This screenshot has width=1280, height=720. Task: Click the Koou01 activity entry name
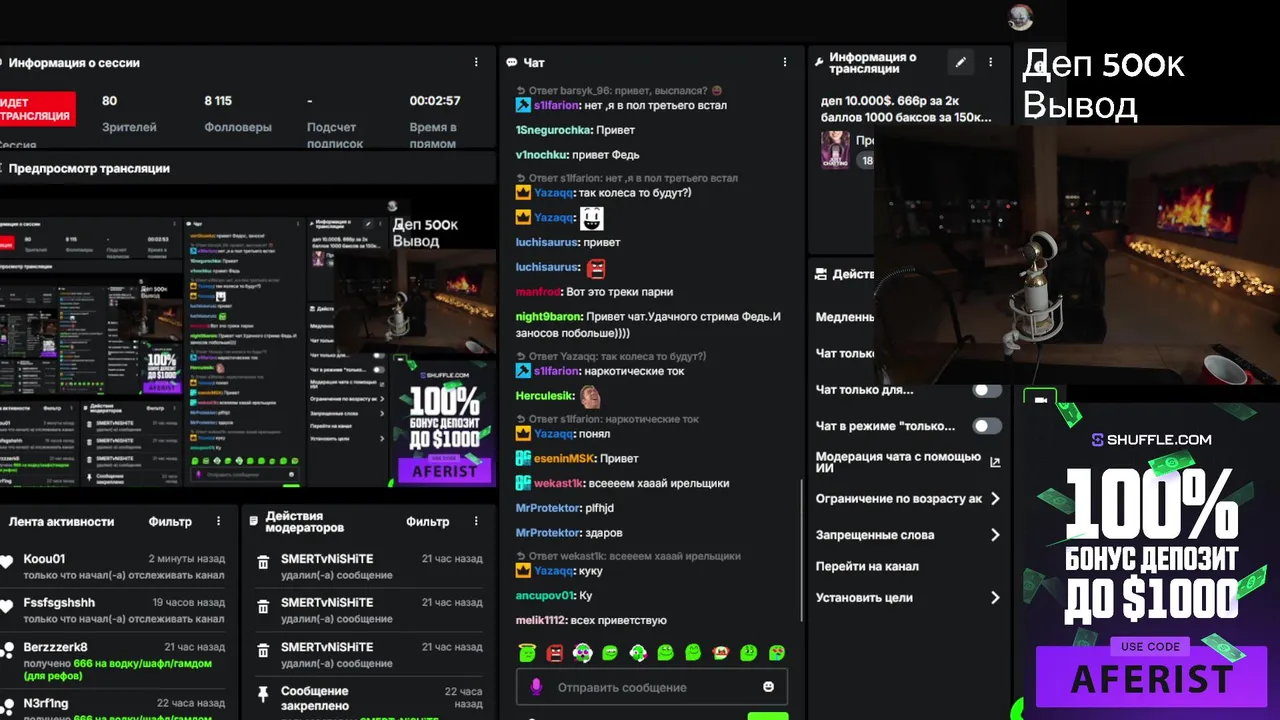point(44,559)
